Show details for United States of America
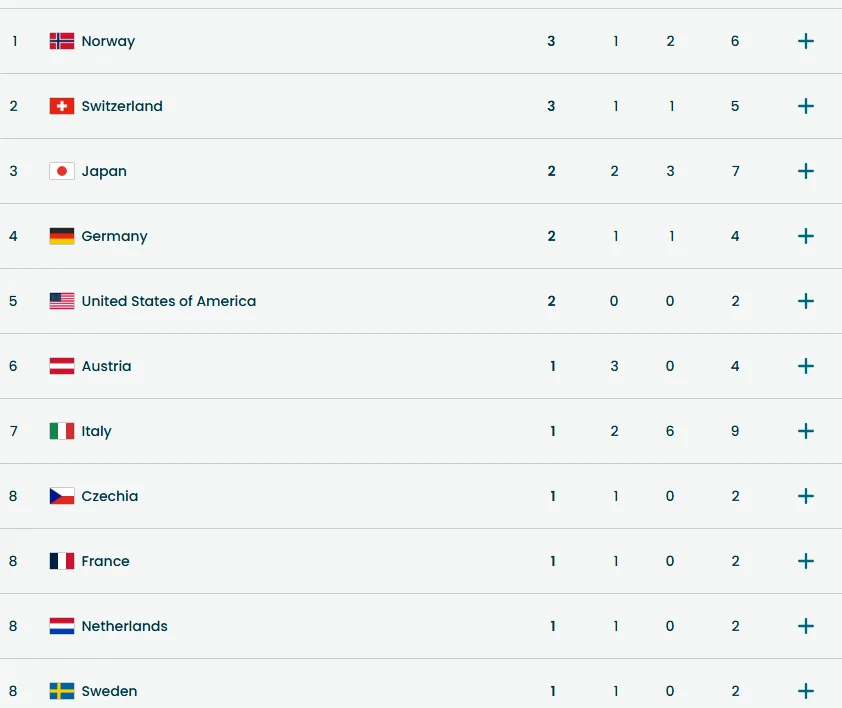The height and width of the screenshot is (708, 842). coord(806,301)
